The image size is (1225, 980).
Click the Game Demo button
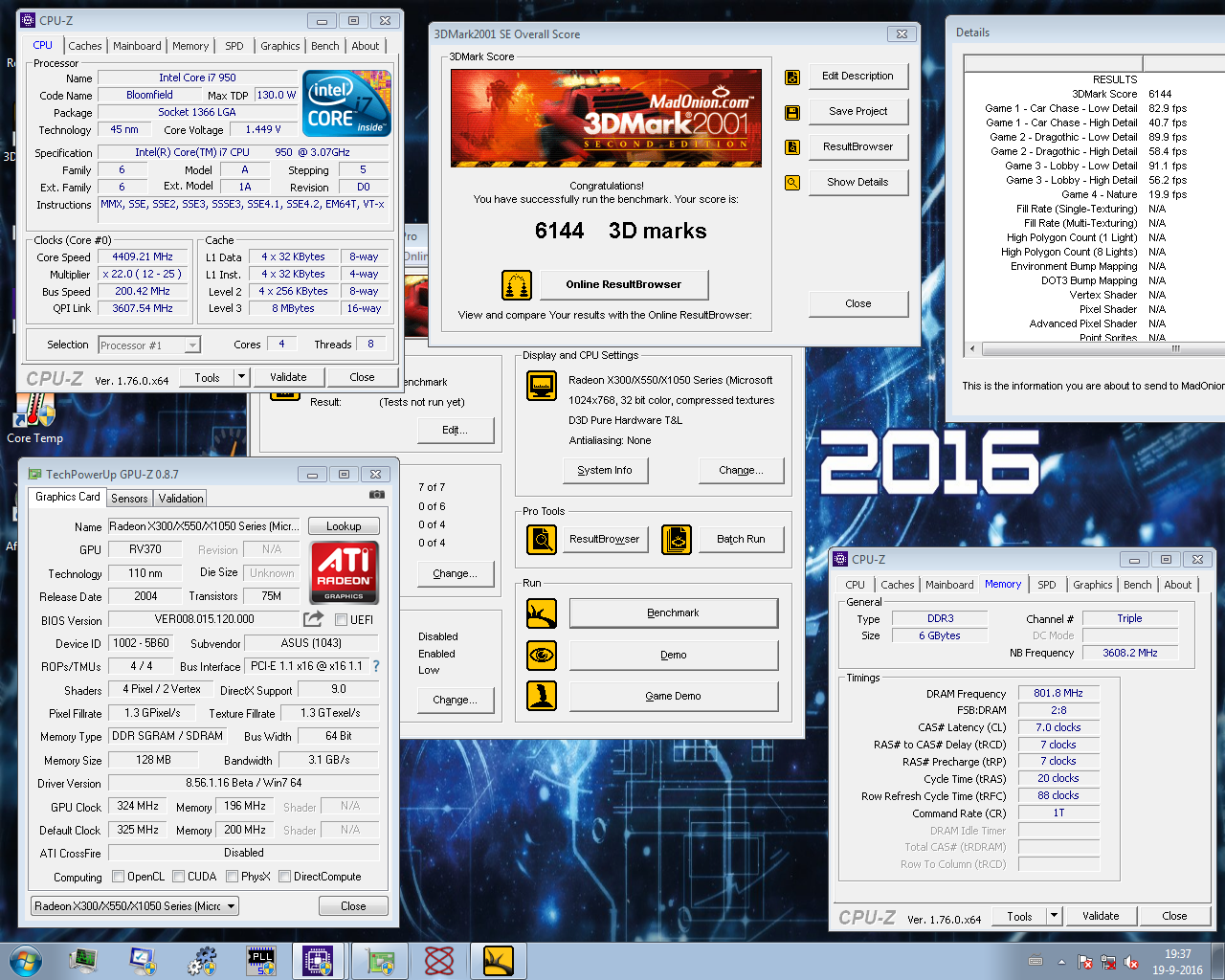click(x=673, y=696)
